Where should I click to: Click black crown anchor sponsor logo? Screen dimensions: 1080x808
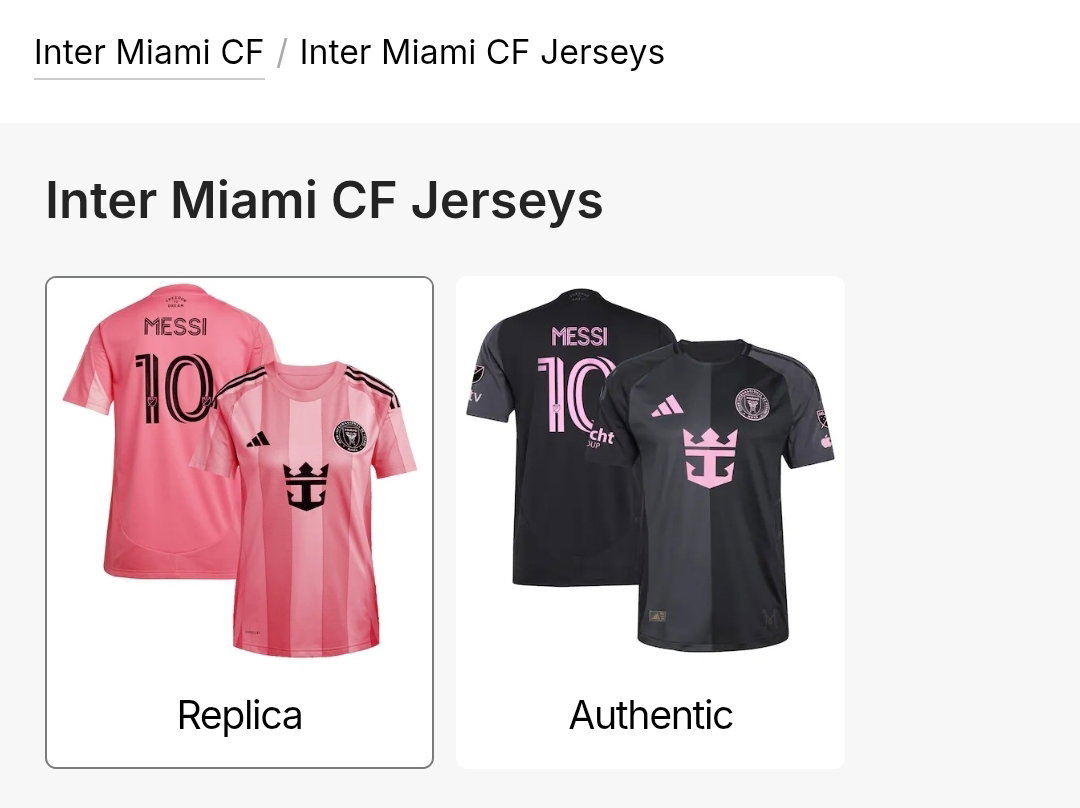click(x=306, y=486)
